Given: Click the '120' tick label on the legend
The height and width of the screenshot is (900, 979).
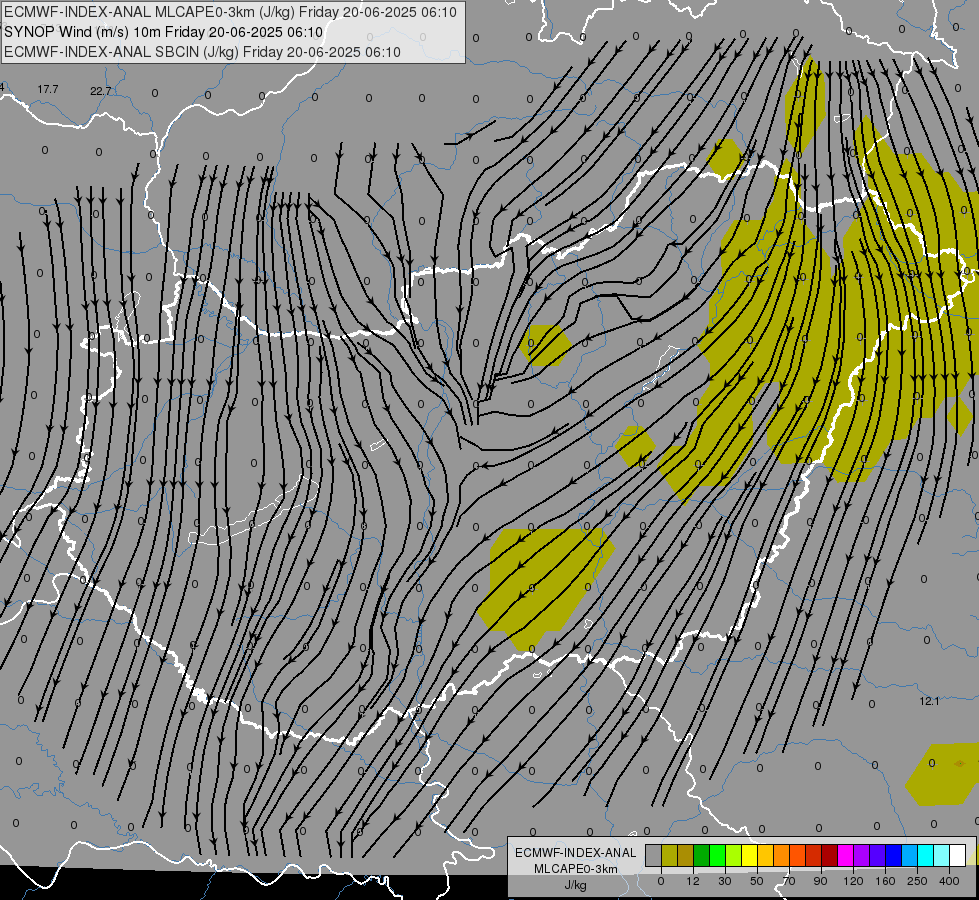Looking at the screenshot, I should (853, 881).
